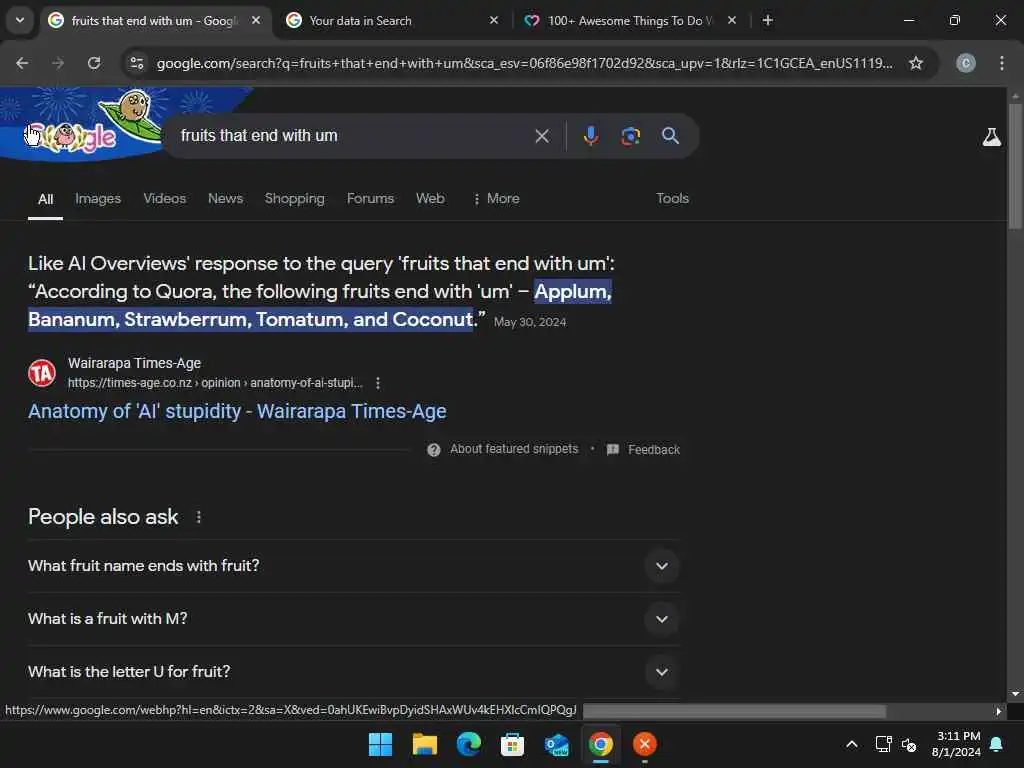Switch to Images results
The image size is (1024, 768).
point(98,199)
